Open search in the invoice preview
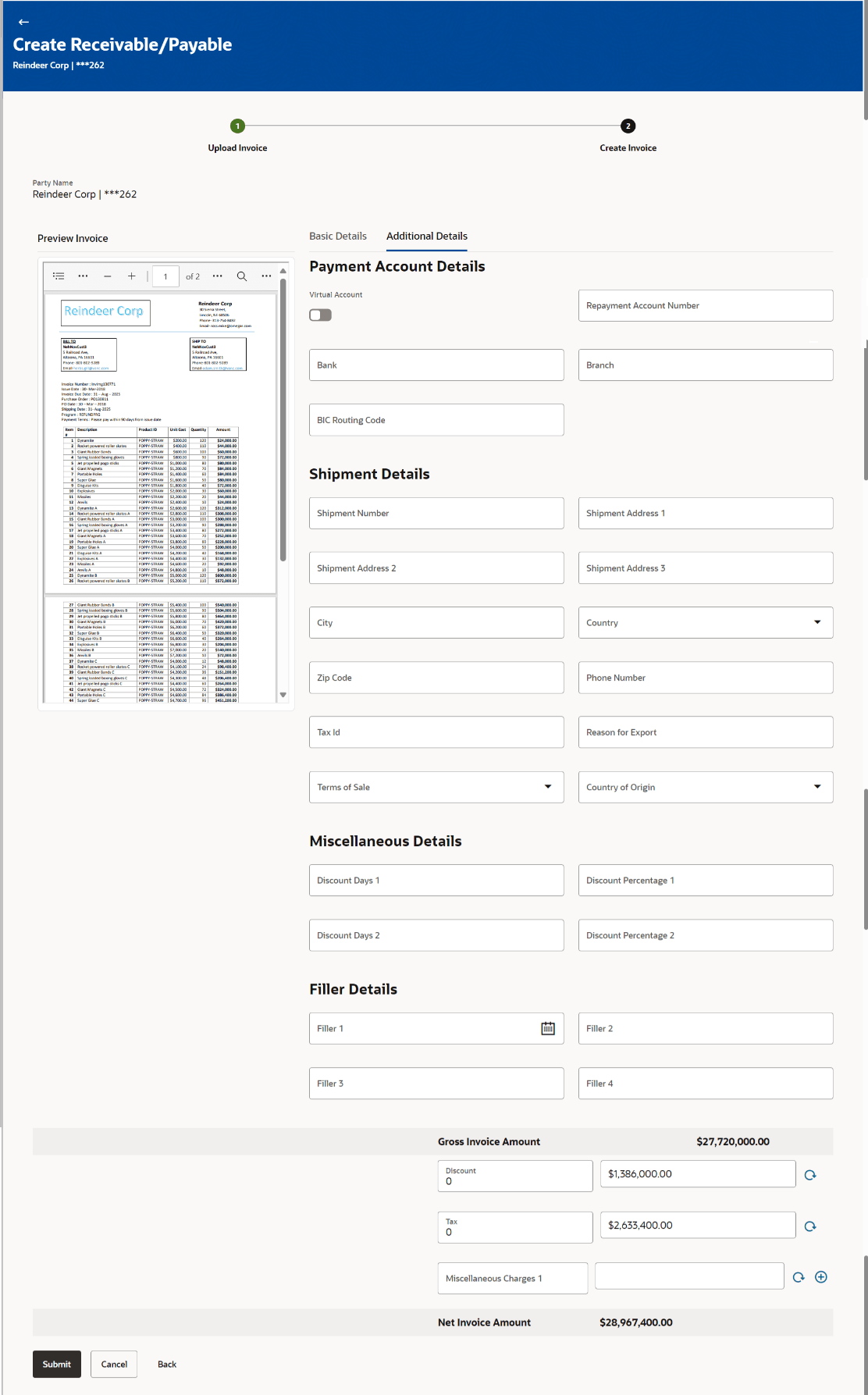Screen dimensions: 868x1395 pyautogui.click(x=242, y=276)
